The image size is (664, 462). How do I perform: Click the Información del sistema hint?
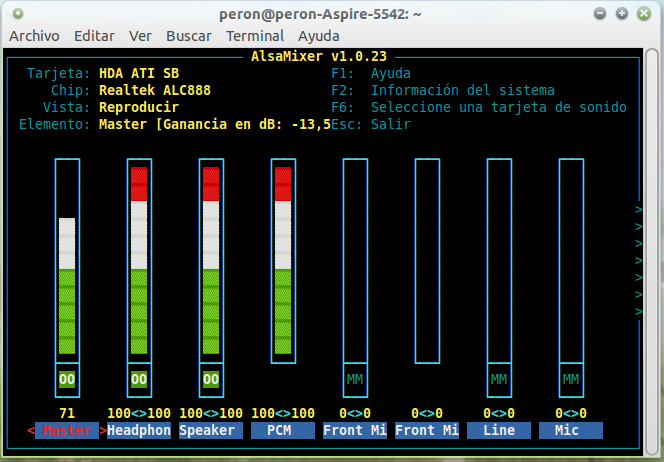click(462, 90)
